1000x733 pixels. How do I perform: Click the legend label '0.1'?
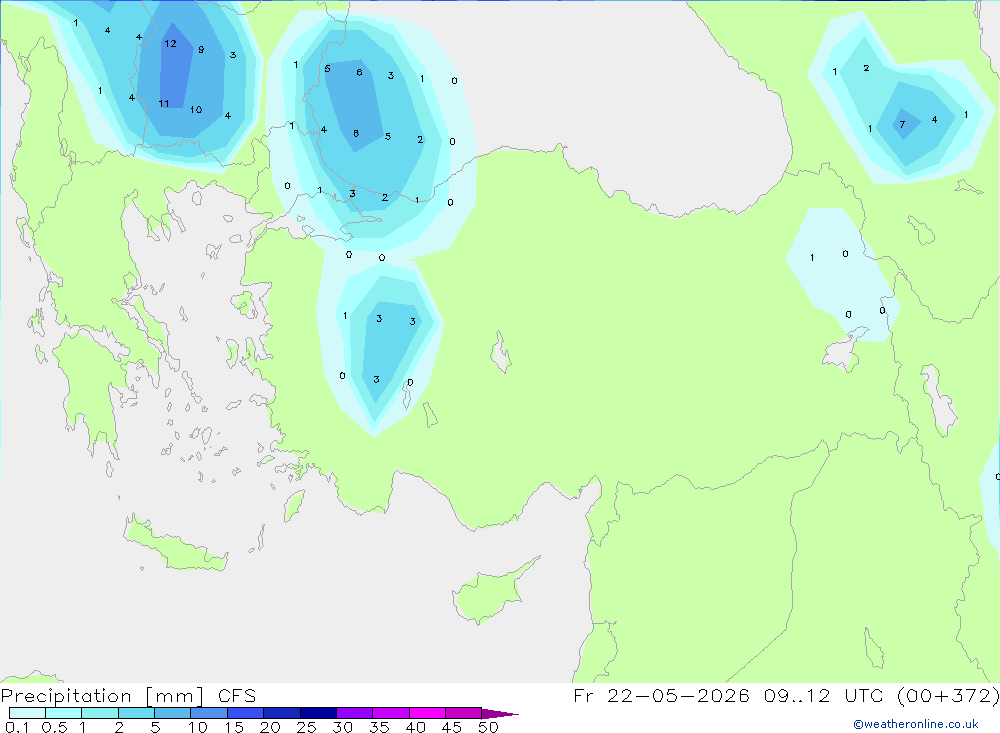click(x=17, y=727)
